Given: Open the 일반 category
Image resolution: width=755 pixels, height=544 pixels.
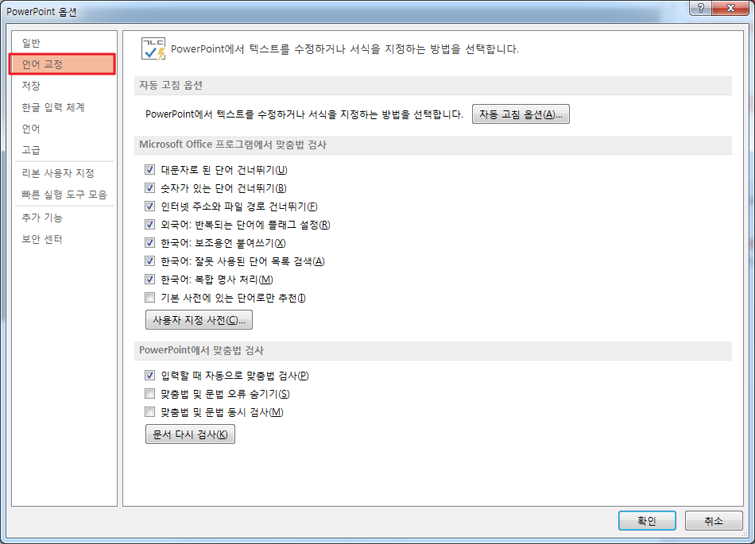Looking at the screenshot, I should click(x=31, y=43).
